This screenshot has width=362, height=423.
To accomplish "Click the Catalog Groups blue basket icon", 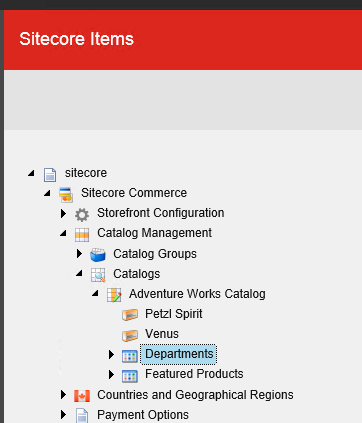I will (98, 255).
